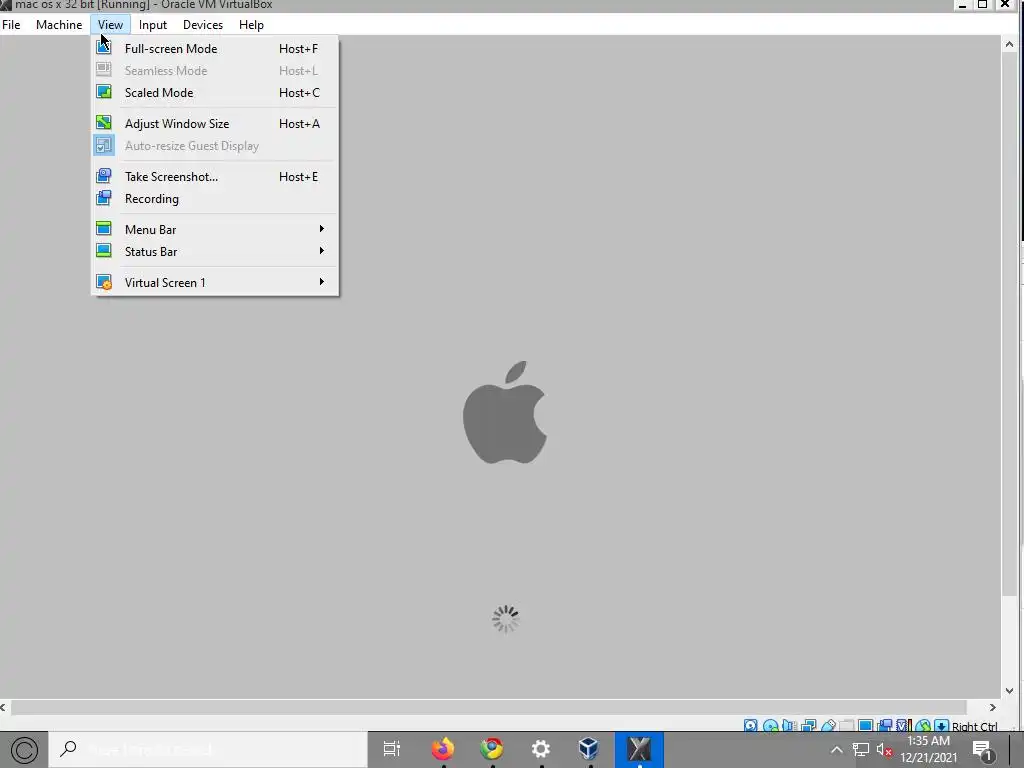The width and height of the screenshot is (1024, 768).
Task: Open the Input menu
Action: click(x=153, y=25)
